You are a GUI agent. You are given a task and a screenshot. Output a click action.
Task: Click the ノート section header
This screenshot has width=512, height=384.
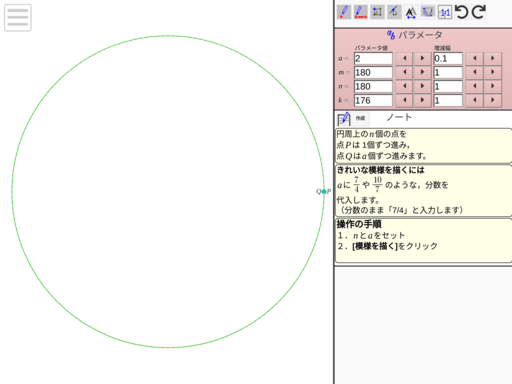pyautogui.click(x=399, y=117)
